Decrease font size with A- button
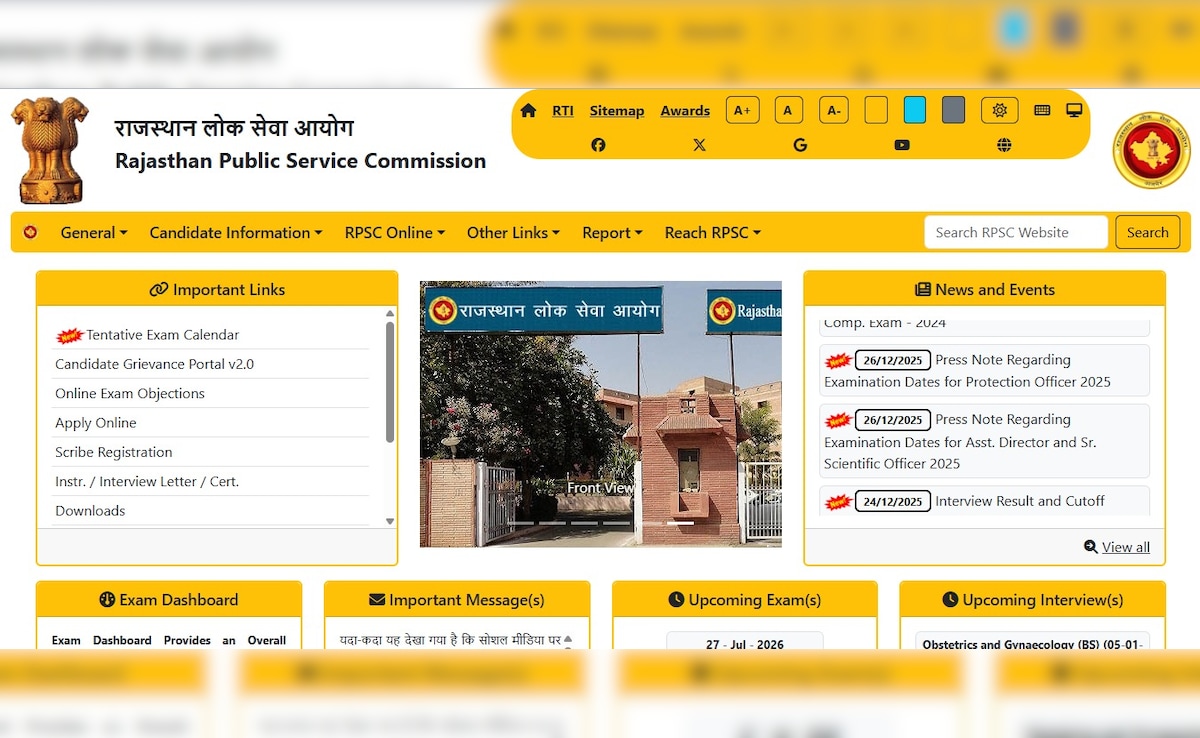 tap(834, 111)
